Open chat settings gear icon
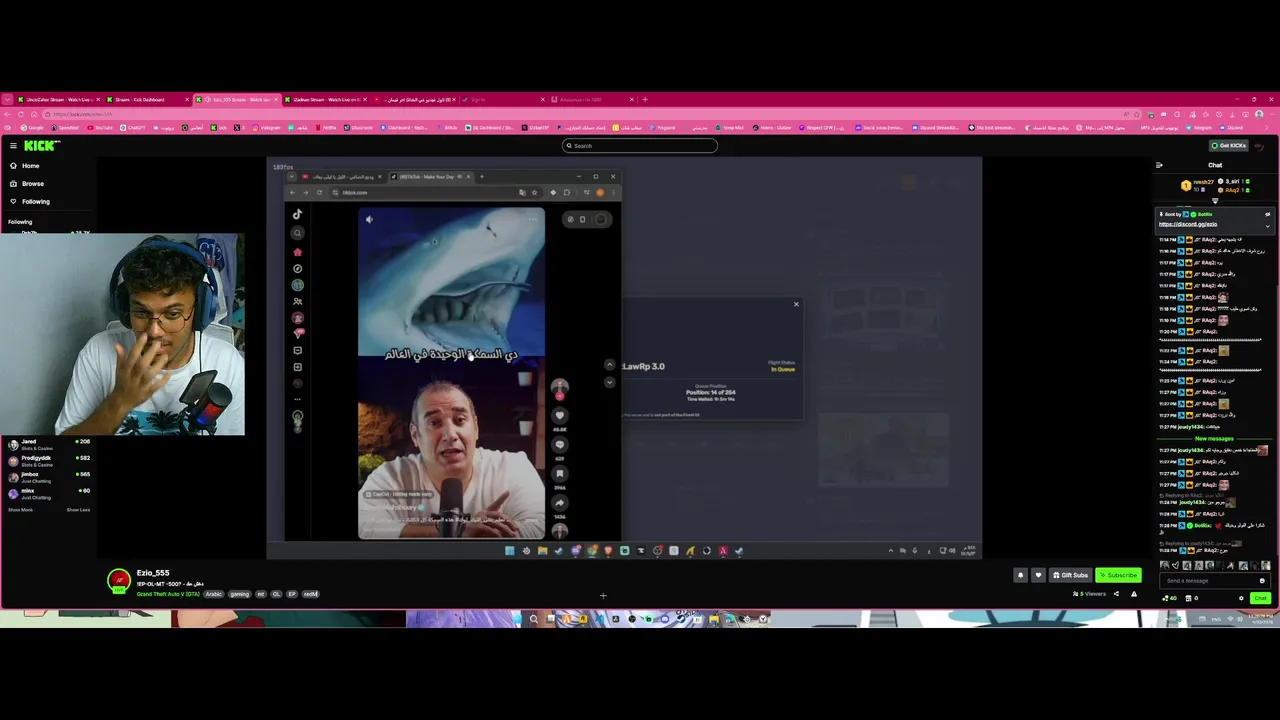The height and width of the screenshot is (720, 1280). (x=1241, y=598)
